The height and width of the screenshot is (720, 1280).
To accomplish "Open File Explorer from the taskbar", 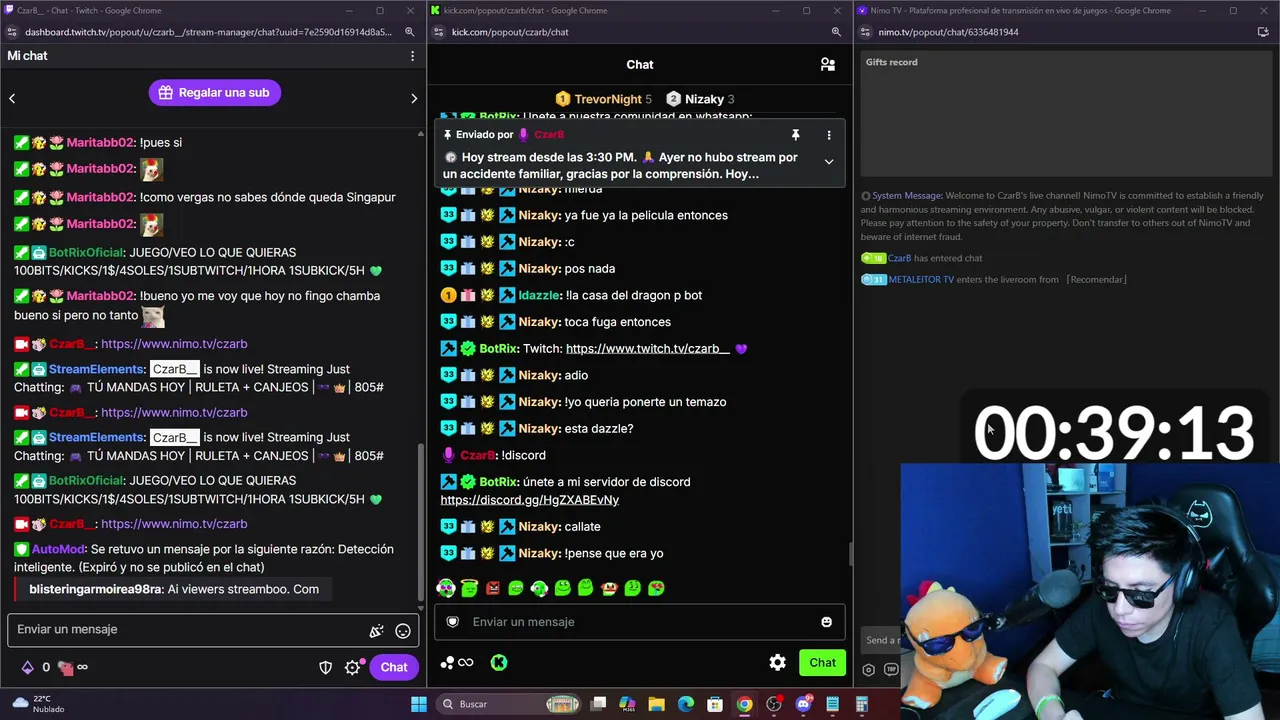I will pos(656,704).
